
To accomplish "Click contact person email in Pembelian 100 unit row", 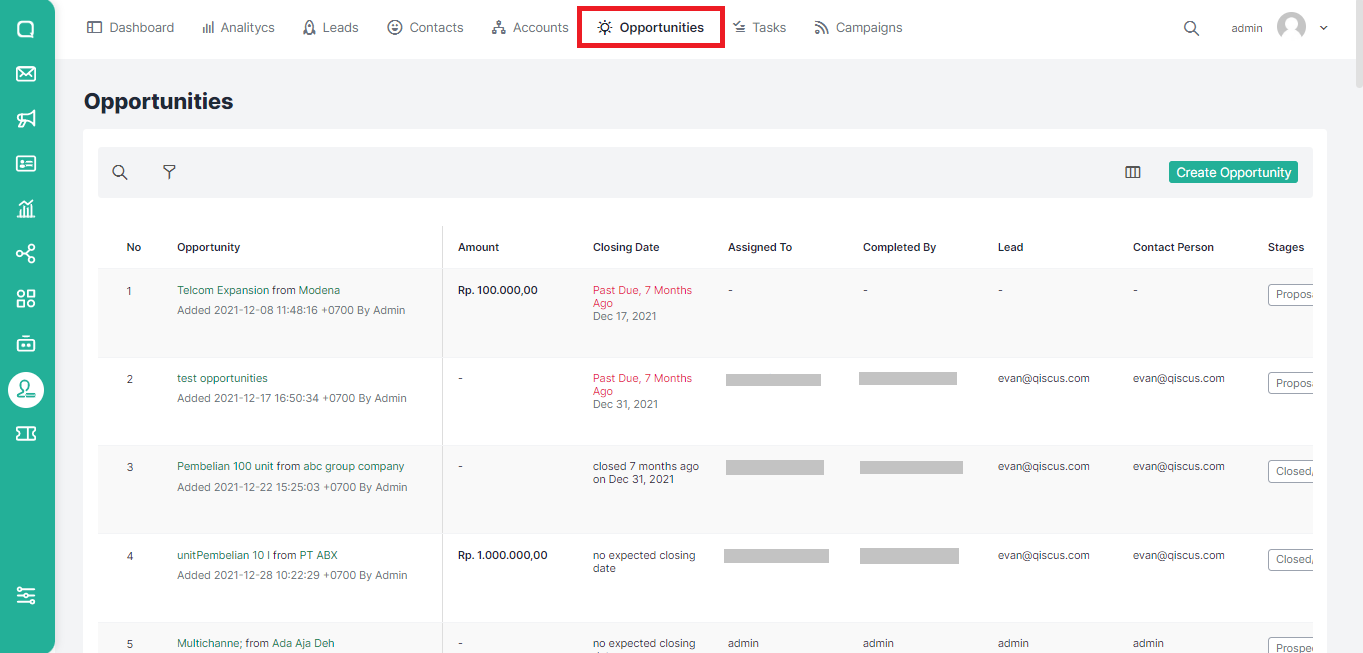I will [x=1179, y=466].
